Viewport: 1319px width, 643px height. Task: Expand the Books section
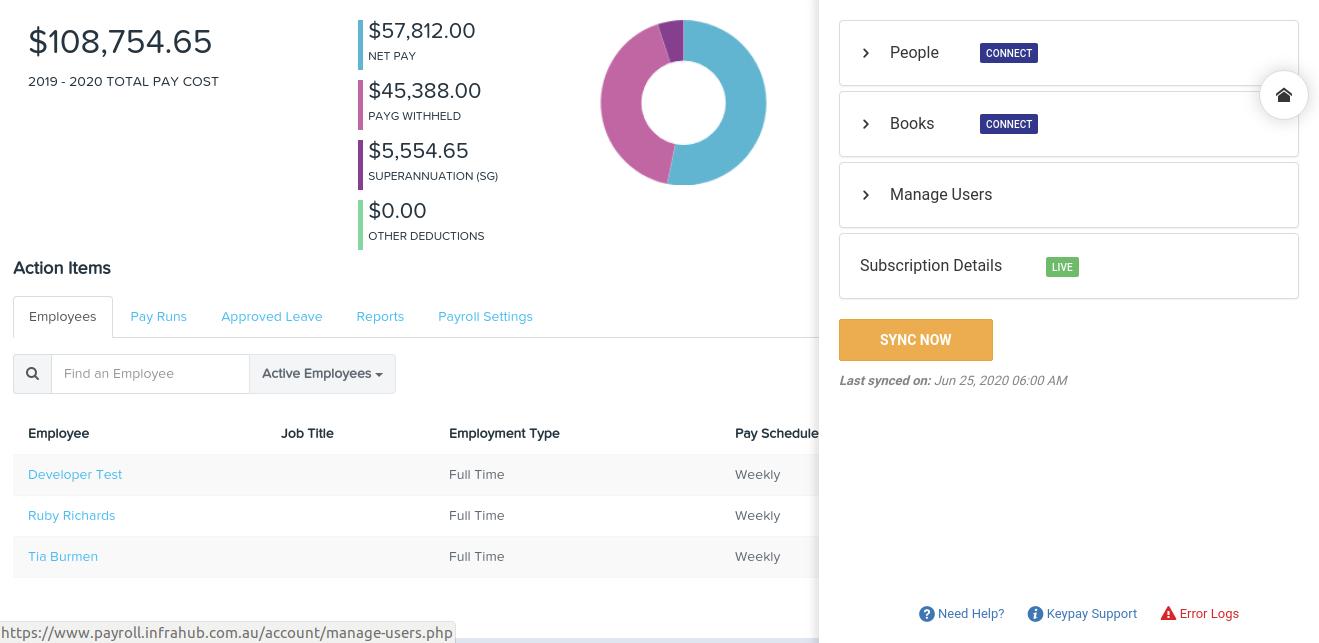(866, 124)
